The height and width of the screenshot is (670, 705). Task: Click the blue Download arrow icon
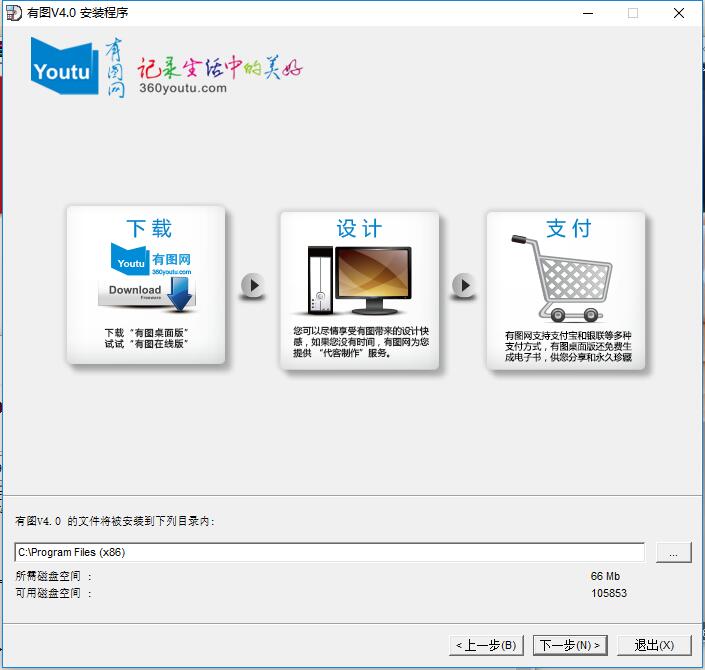pyautogui.click(x=180, y=295)
